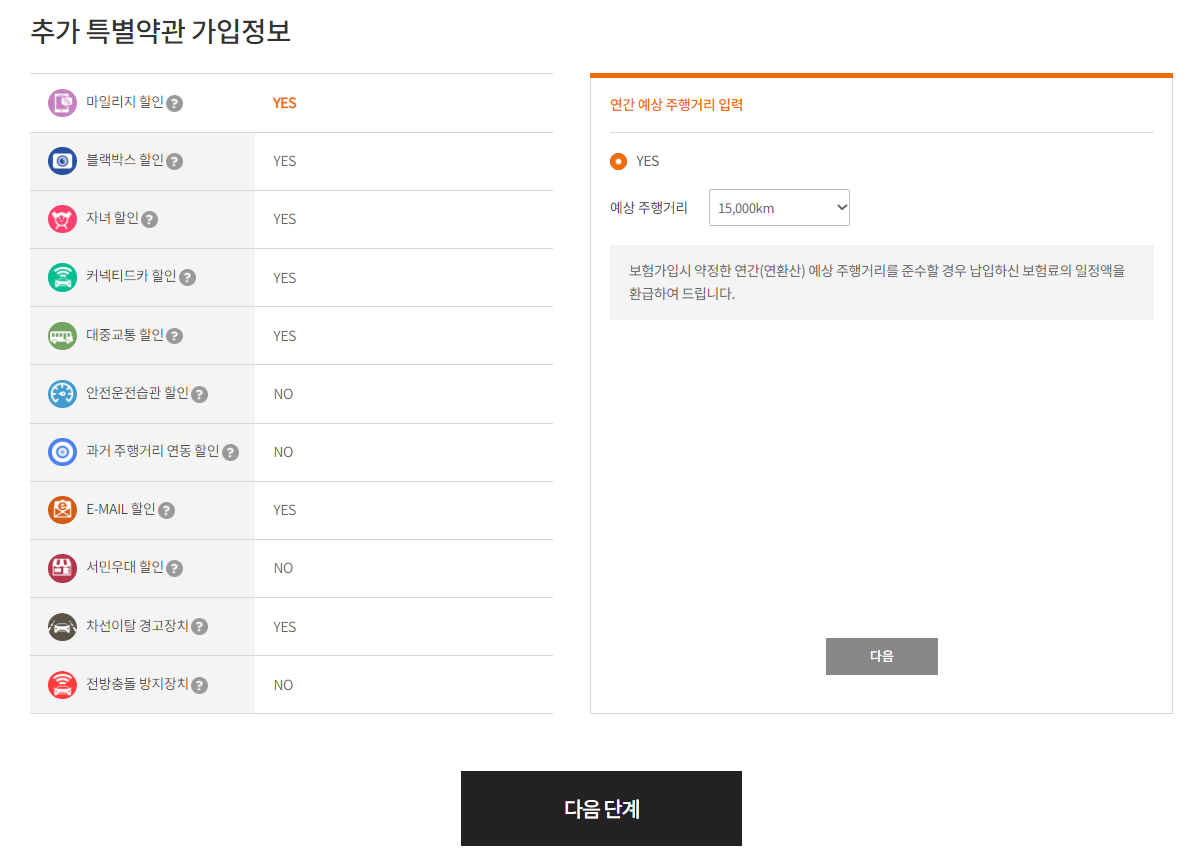Click the 과거 주행거리 연동 할인 label
Image resolution: width=1199 pixels, height=862 pixels.
point(153,451)
